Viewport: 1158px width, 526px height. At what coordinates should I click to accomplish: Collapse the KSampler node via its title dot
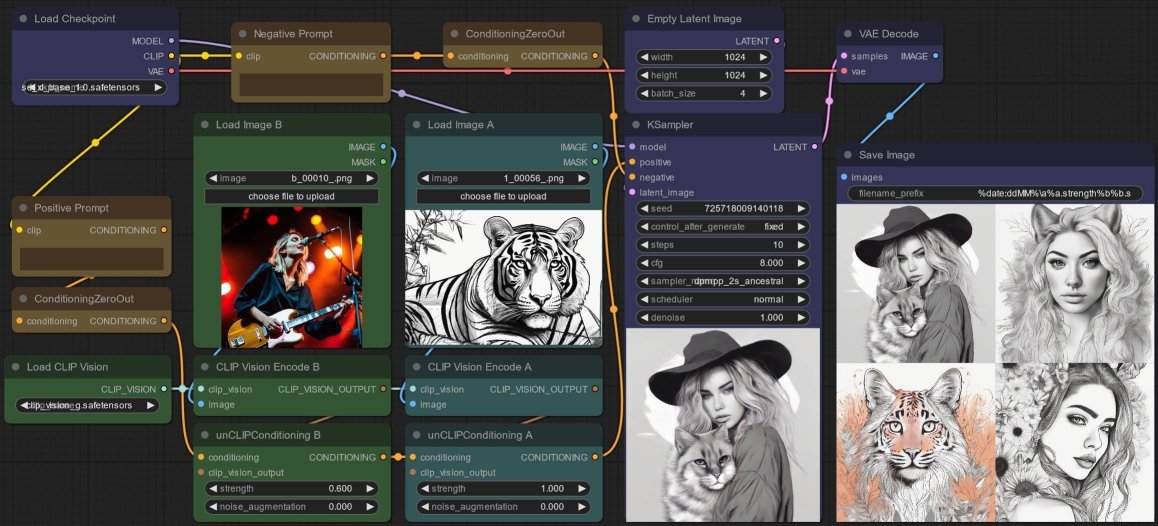click(x=636, y=125)
